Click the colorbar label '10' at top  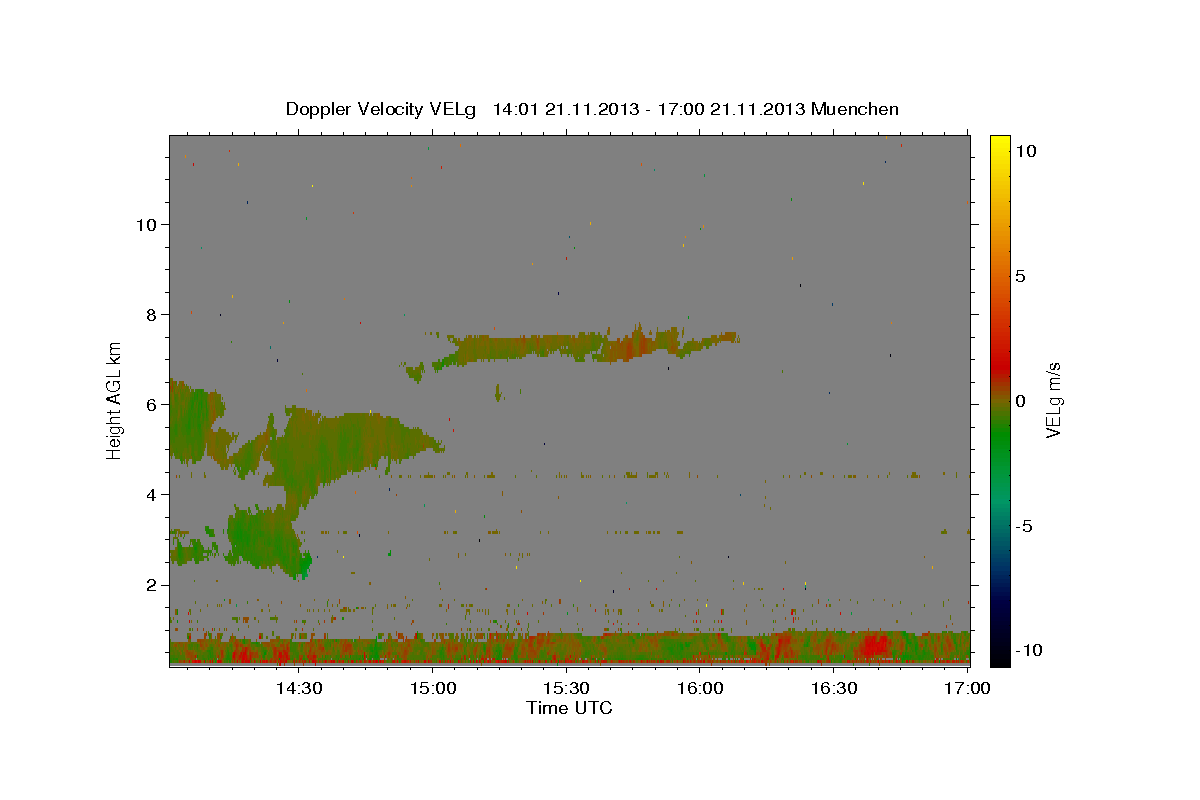tap(1025, 151)
